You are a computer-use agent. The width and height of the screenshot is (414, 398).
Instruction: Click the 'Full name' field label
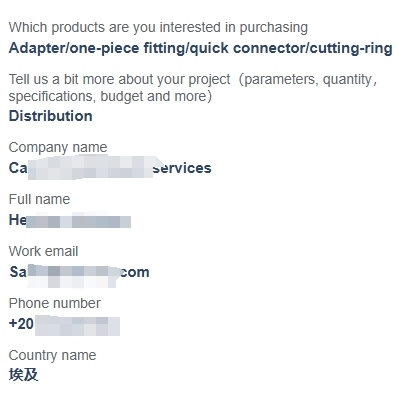point(39,199)
